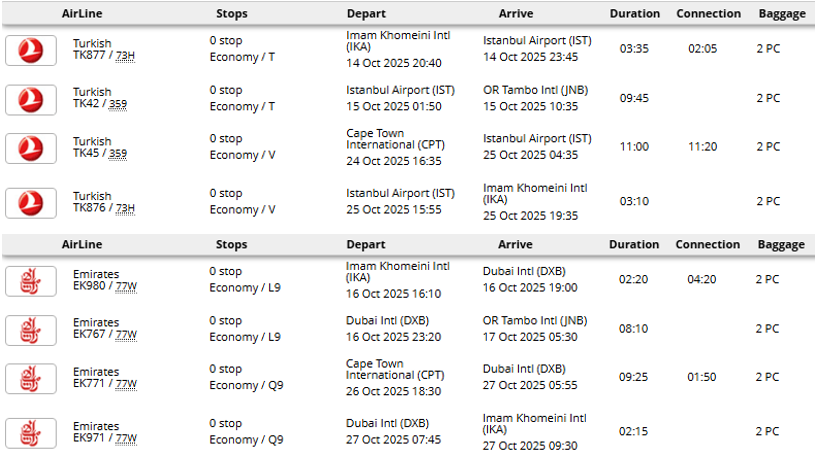Image resolution: width=817 pixels, height=455 pixels.
Task: Click the Turkish Airlines logo for flight TK877
Action: (x=30, y=50)
